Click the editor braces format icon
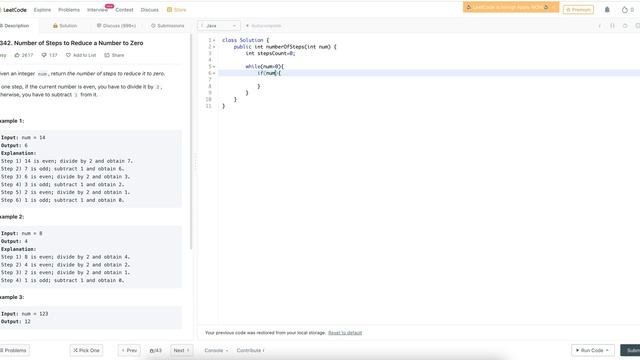Viewport: 640px width, 360px height. point(612,26)
